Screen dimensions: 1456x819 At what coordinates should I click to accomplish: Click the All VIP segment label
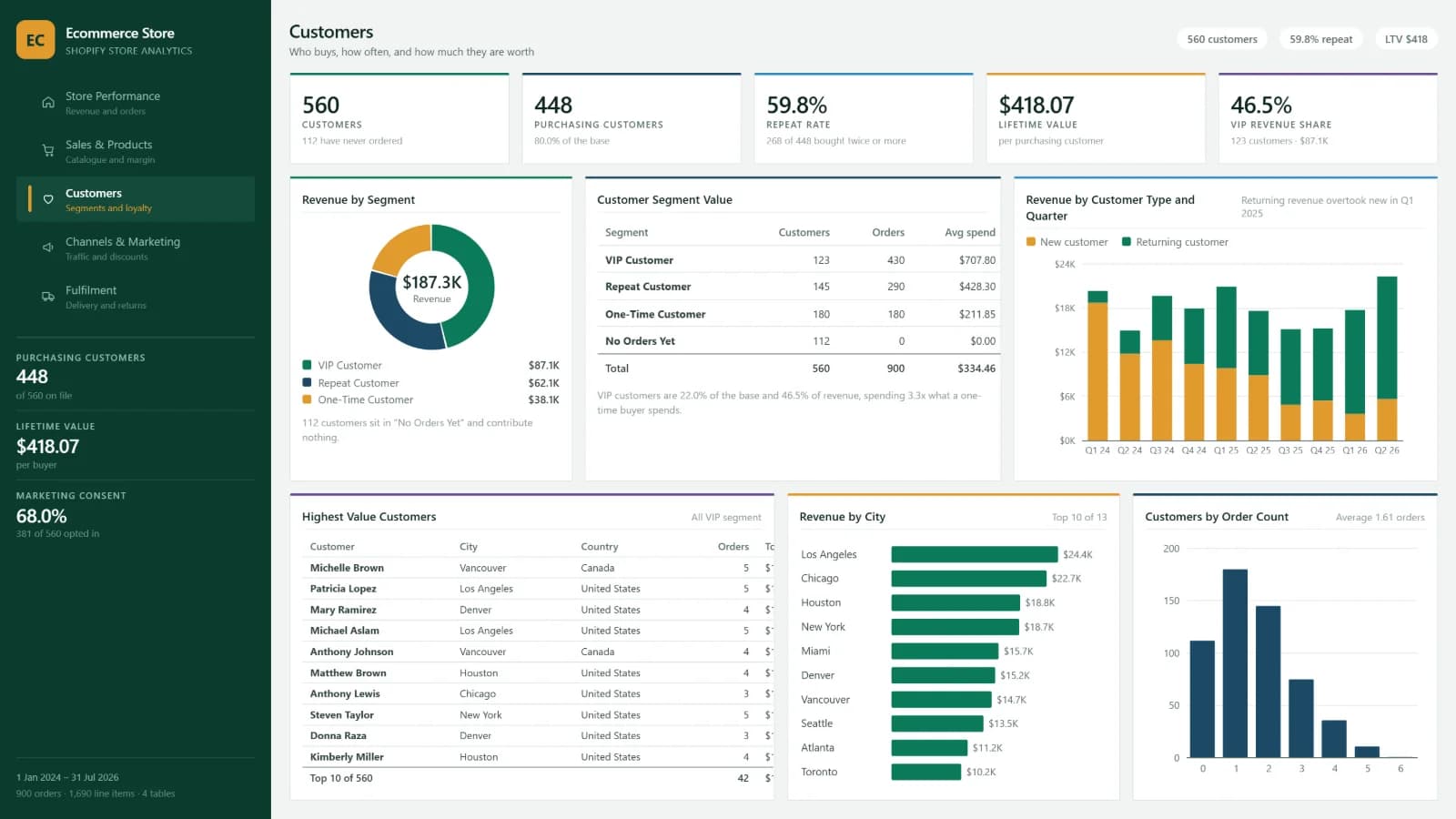pyautogui.click(x=726, y=518)
